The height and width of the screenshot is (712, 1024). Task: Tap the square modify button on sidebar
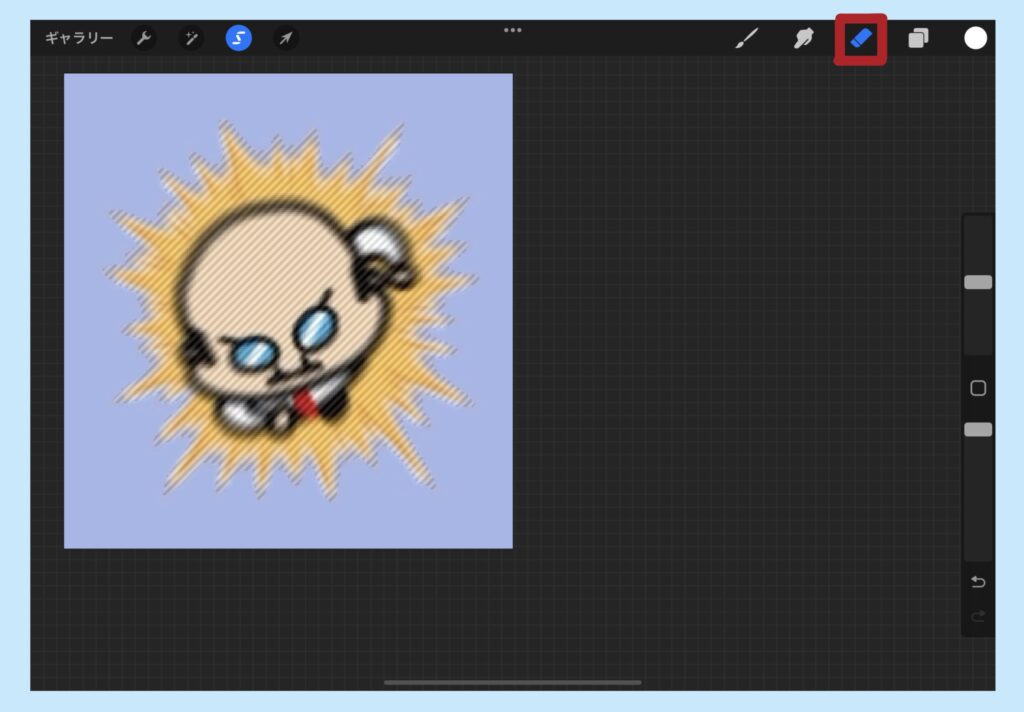(x=978, y=389)
